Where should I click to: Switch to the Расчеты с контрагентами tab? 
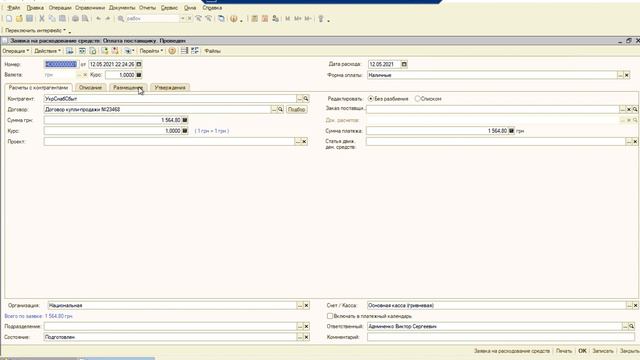tap(38, 87)
